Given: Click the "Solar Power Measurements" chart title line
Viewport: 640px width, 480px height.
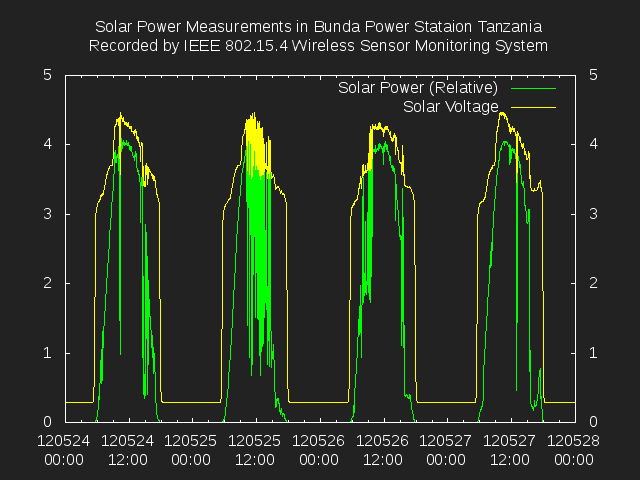Looking at the screenshot, I should 318,26.
